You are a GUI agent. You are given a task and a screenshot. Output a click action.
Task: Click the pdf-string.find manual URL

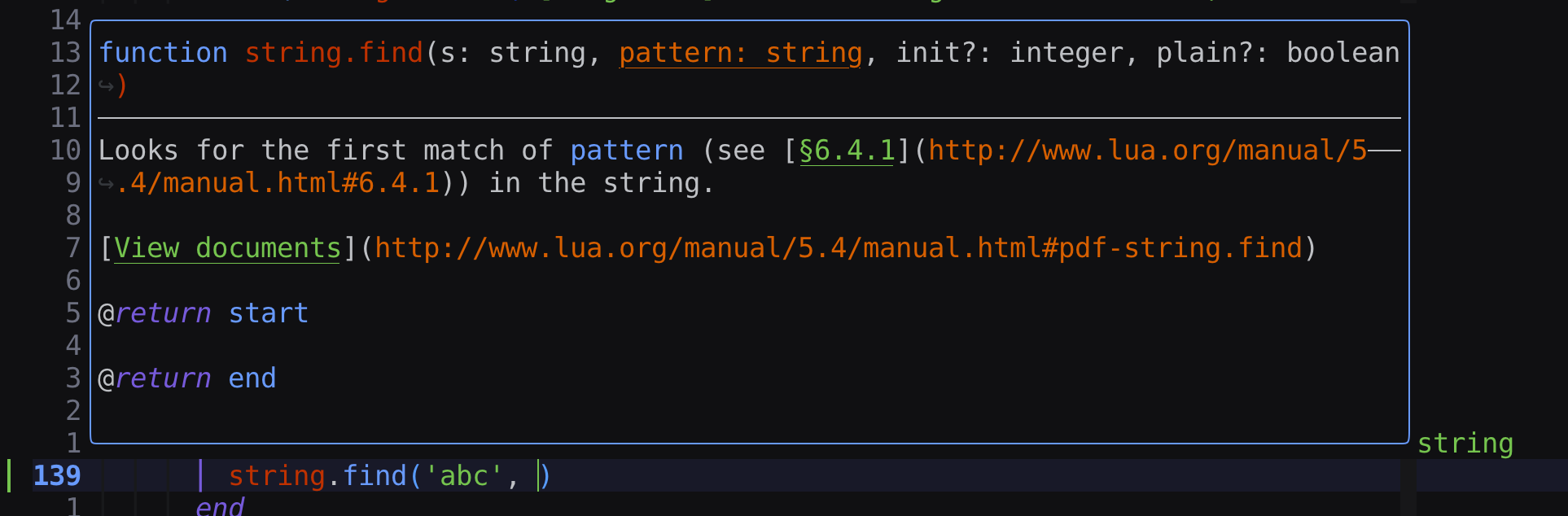point(838,248)
